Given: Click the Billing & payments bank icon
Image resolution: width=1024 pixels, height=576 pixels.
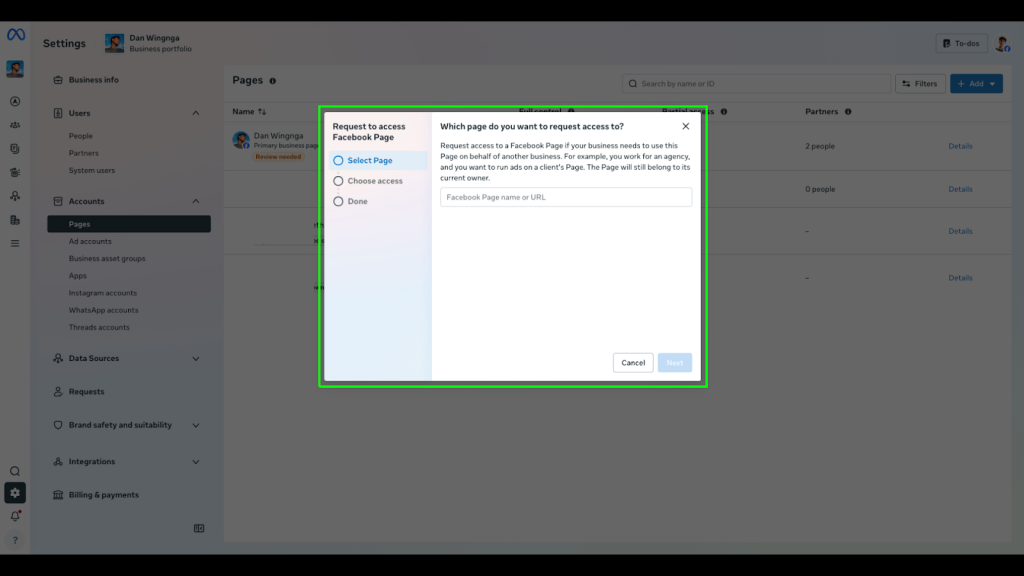Looking at the screenshot, I should (x=58, y=495).
